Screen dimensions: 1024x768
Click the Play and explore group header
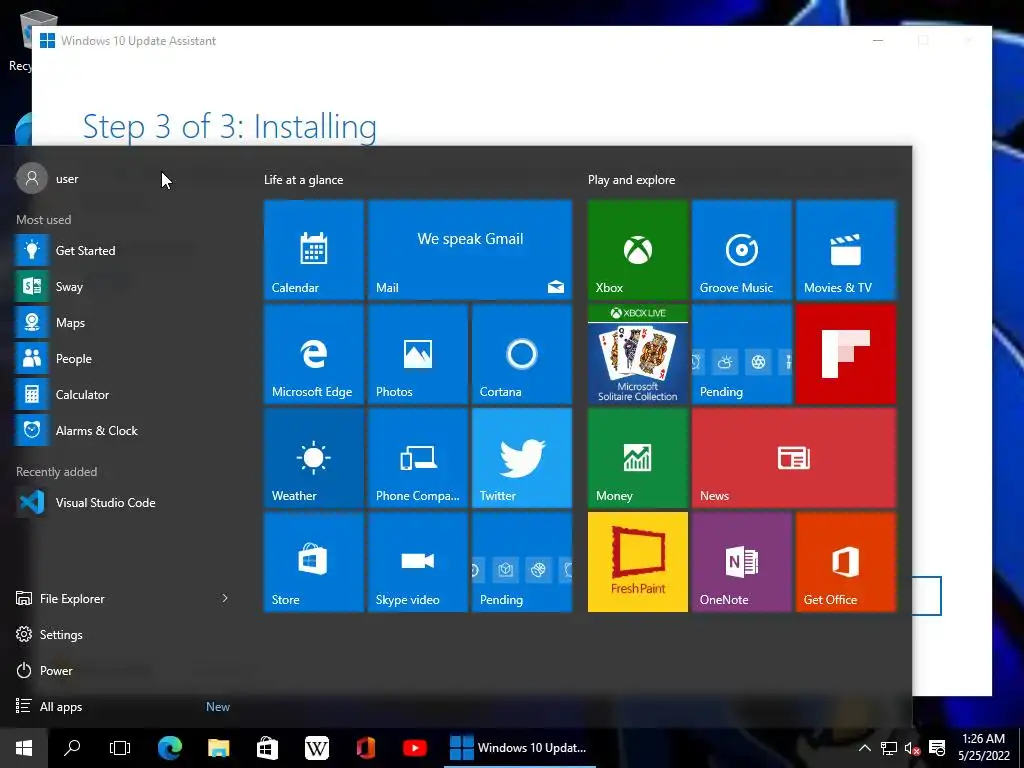632,180
